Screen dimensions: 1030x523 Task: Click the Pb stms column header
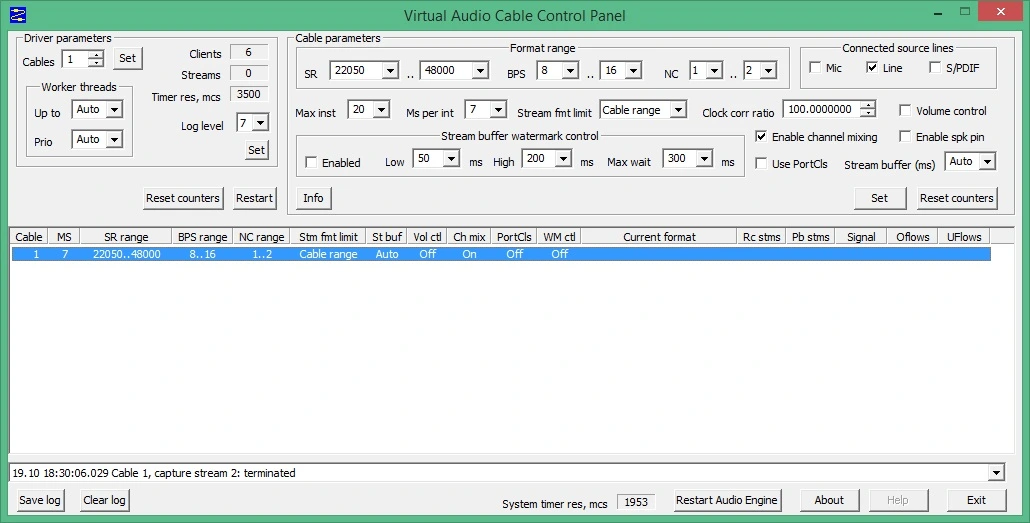(811, 237)
